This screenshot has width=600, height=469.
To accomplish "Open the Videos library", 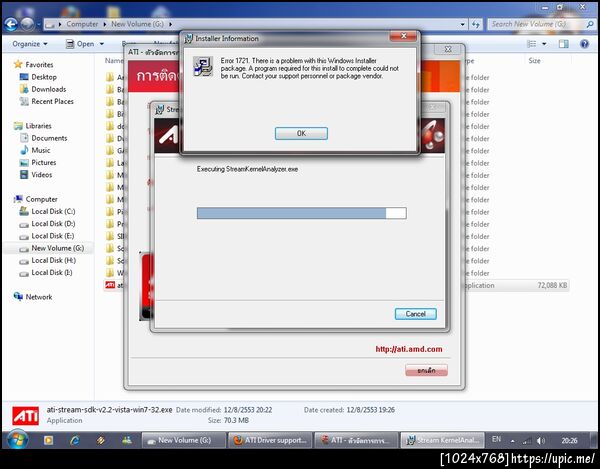I will click(x=41, y=175).
